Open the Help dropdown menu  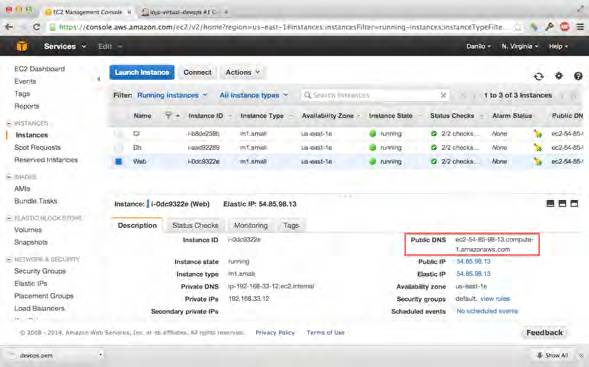(558, 46)
